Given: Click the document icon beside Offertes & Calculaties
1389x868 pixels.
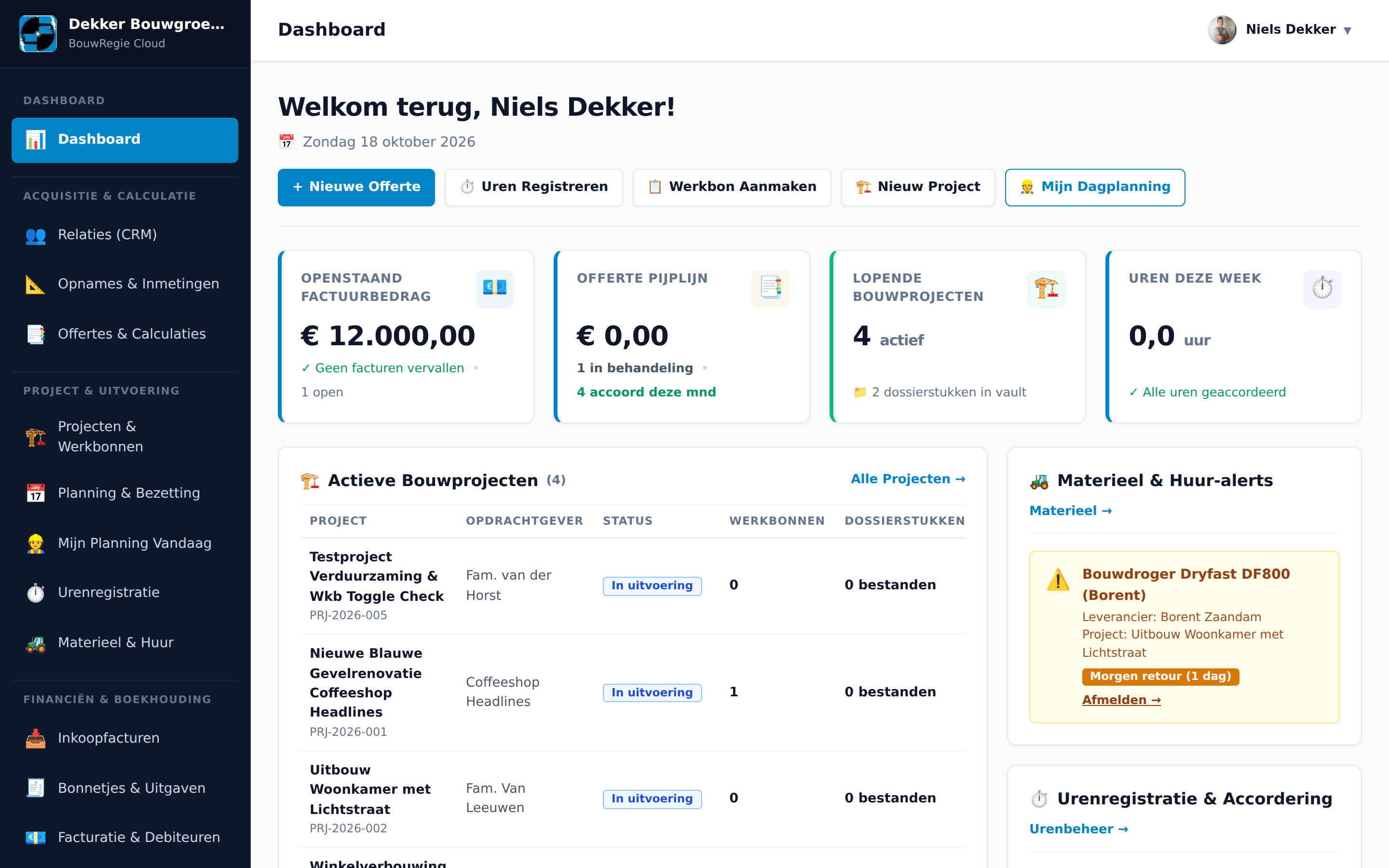Looking at the screenshot, I should [x=36, y=334].
